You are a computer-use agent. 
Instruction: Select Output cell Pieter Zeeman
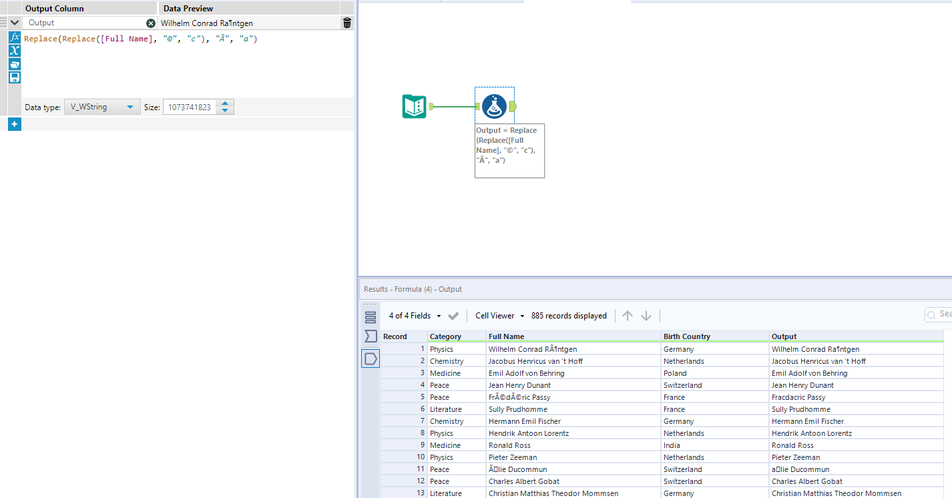click(x=856, y=457)
